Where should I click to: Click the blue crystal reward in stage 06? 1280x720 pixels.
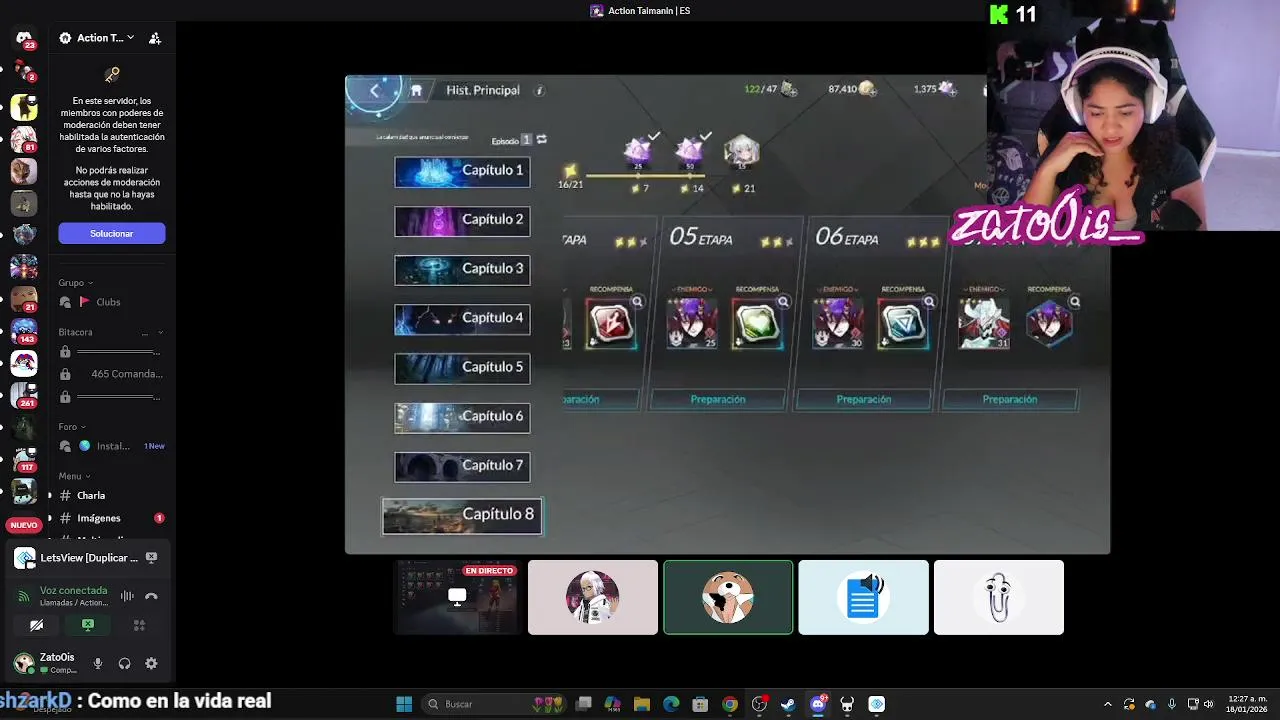click(902, 325)
